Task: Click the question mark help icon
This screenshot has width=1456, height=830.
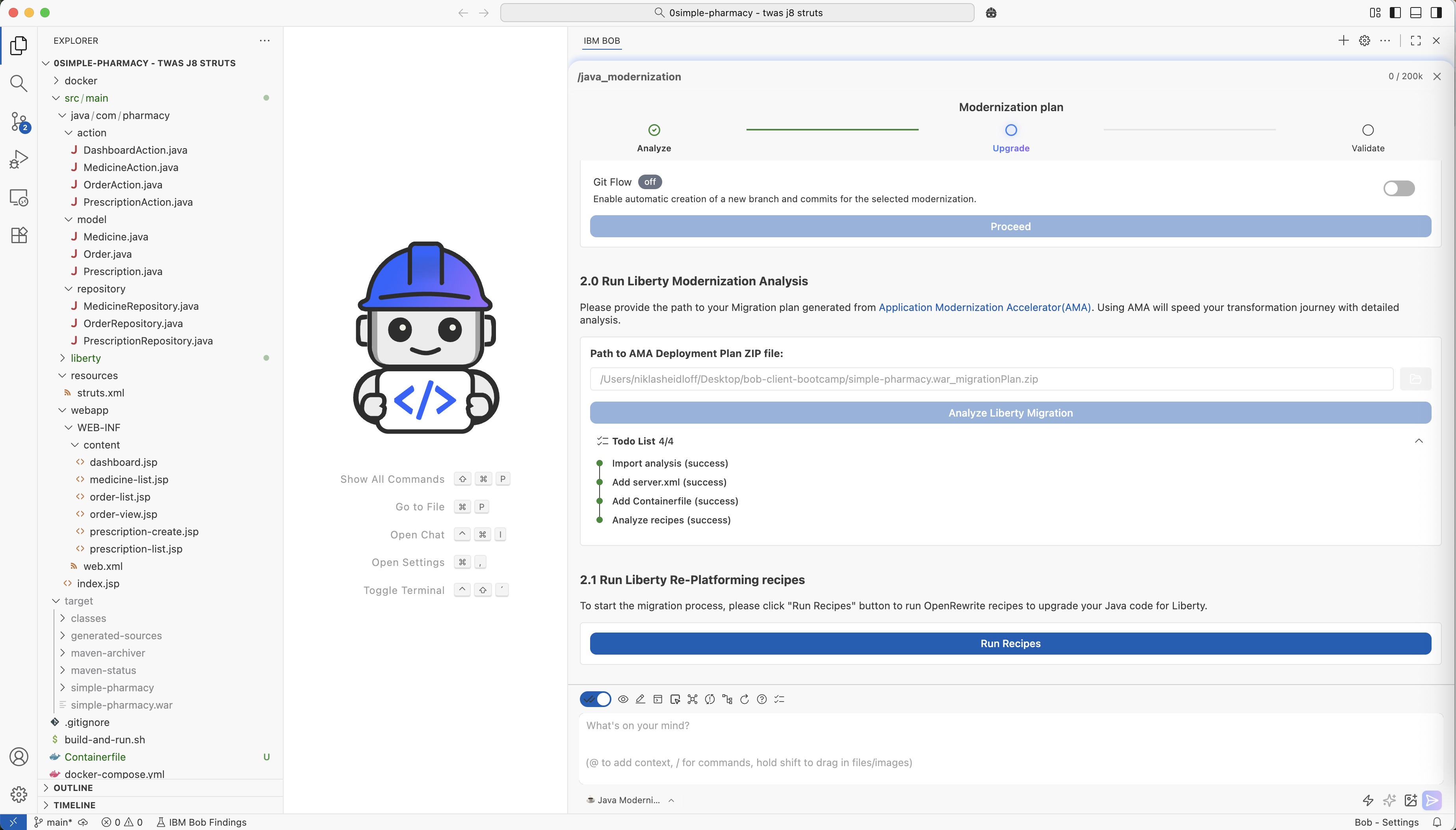Action: pos(761,700)
